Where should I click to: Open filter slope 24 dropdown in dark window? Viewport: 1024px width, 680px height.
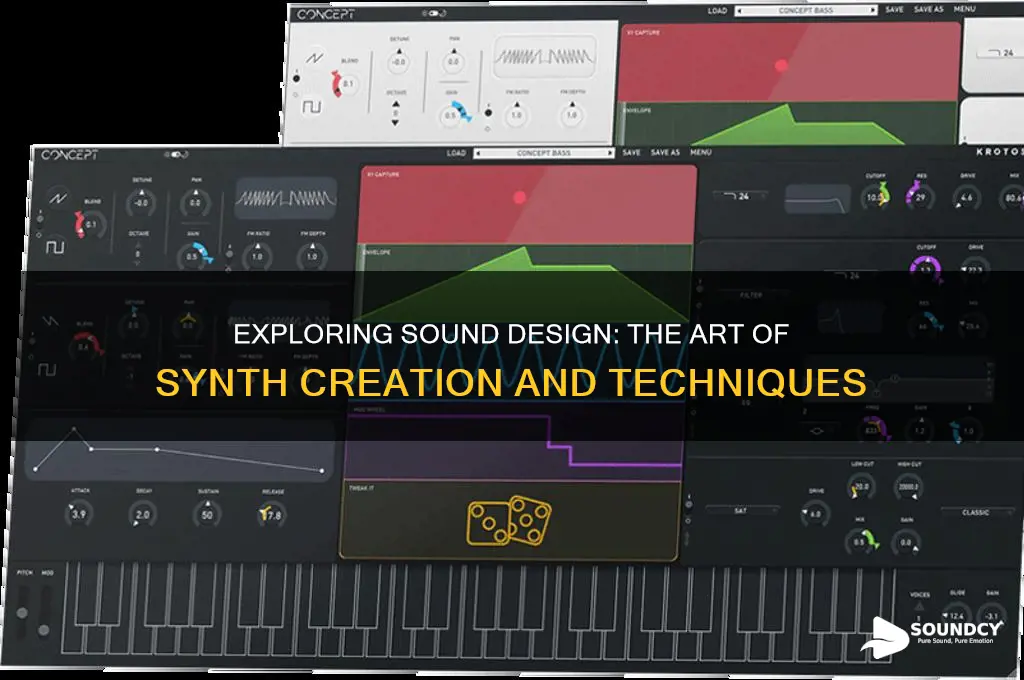740,196
